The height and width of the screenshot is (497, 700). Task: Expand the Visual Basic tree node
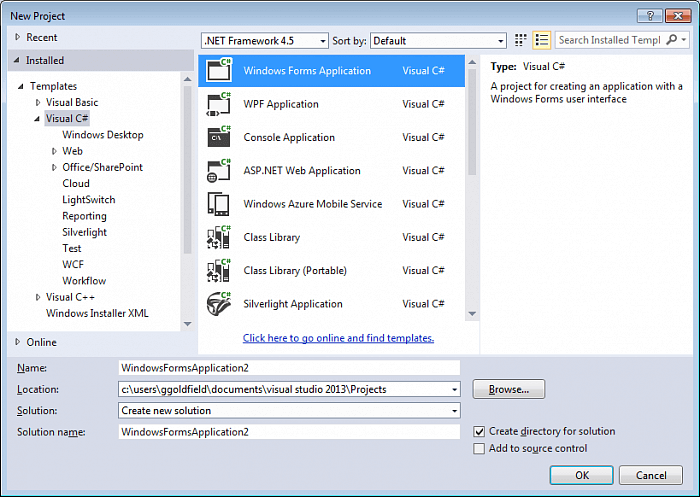click(39, 103)
